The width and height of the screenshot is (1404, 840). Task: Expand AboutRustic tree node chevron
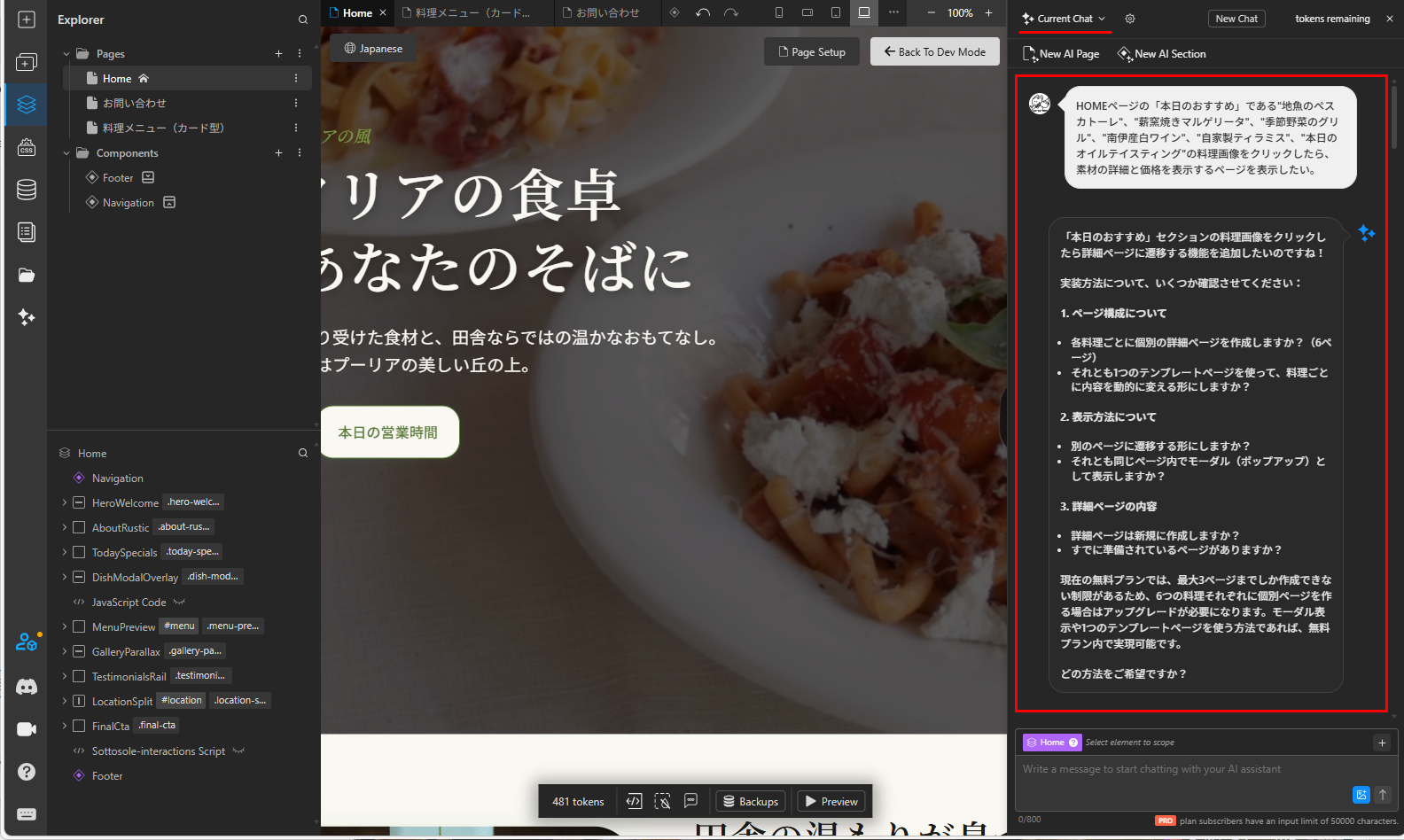[x=65, y=527]
